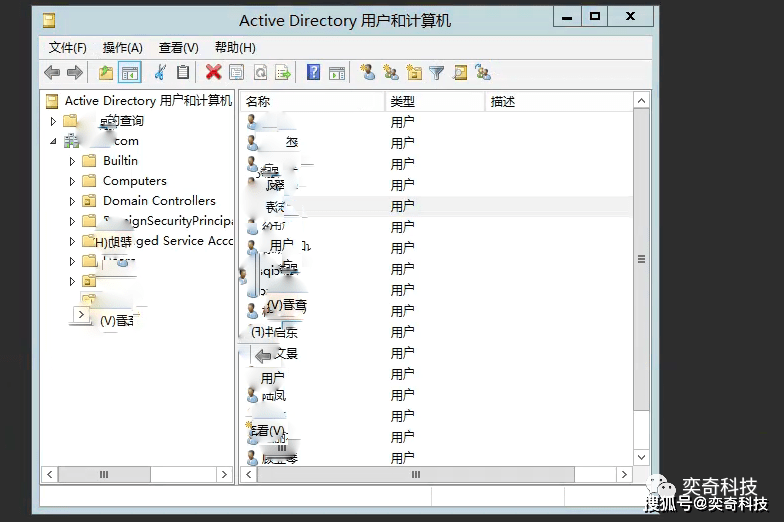Sort by the 名称 column header
The width and height of the screenshot is (784, 522).
[312, 102]
